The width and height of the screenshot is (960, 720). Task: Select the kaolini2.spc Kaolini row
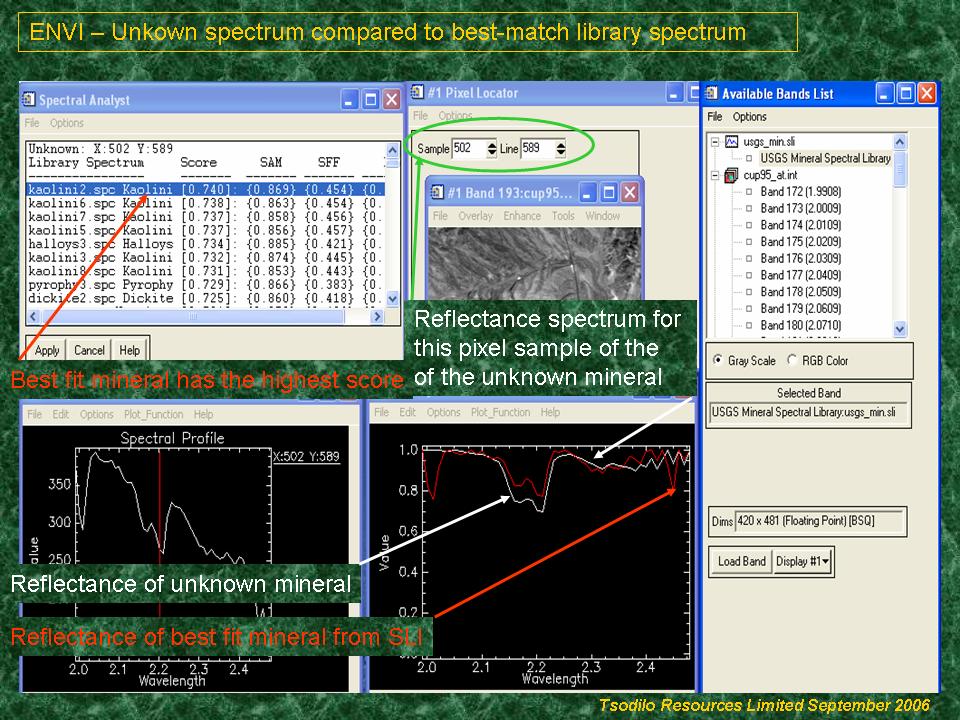[x=206, y=190]
